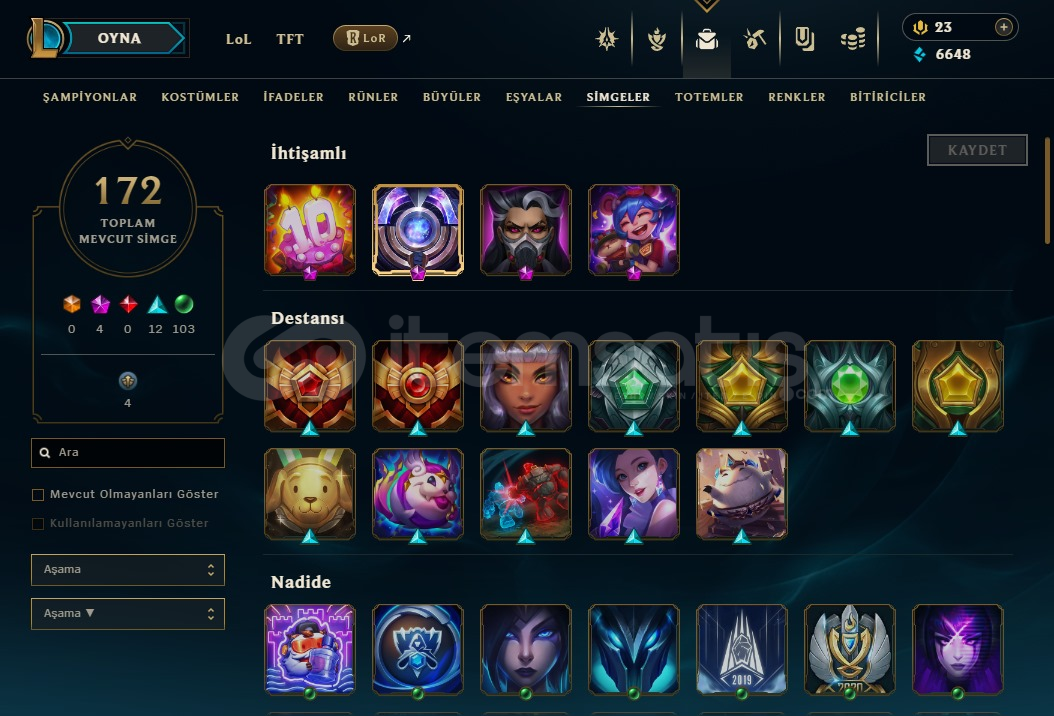Open the first Aşama dropdown

click(128, 569)
